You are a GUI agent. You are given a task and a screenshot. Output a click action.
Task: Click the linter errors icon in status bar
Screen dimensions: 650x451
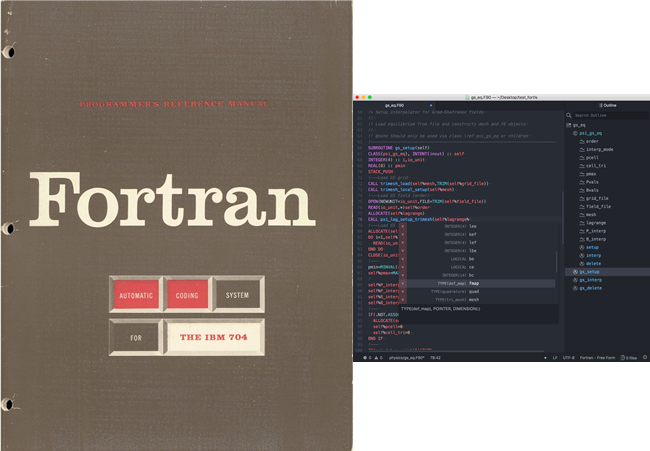tap(365, 357)
